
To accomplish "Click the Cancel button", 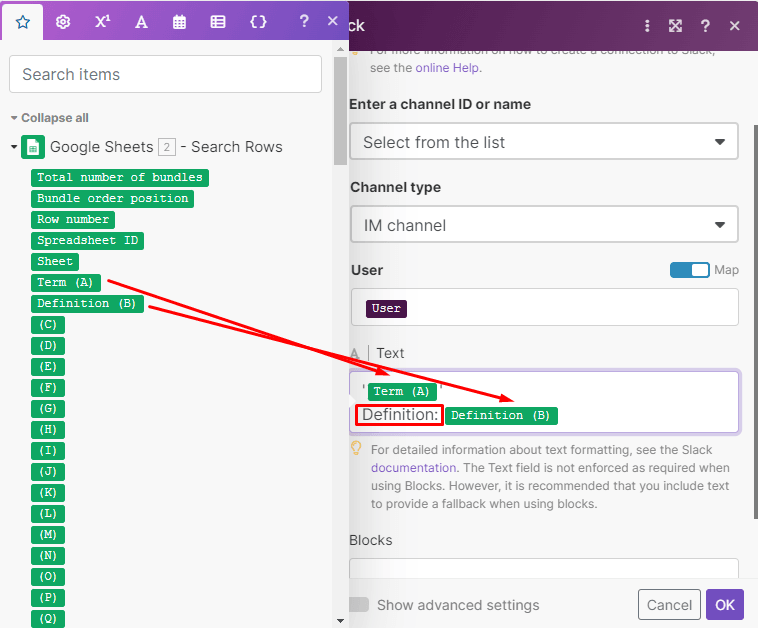I will tap(669, 605).
